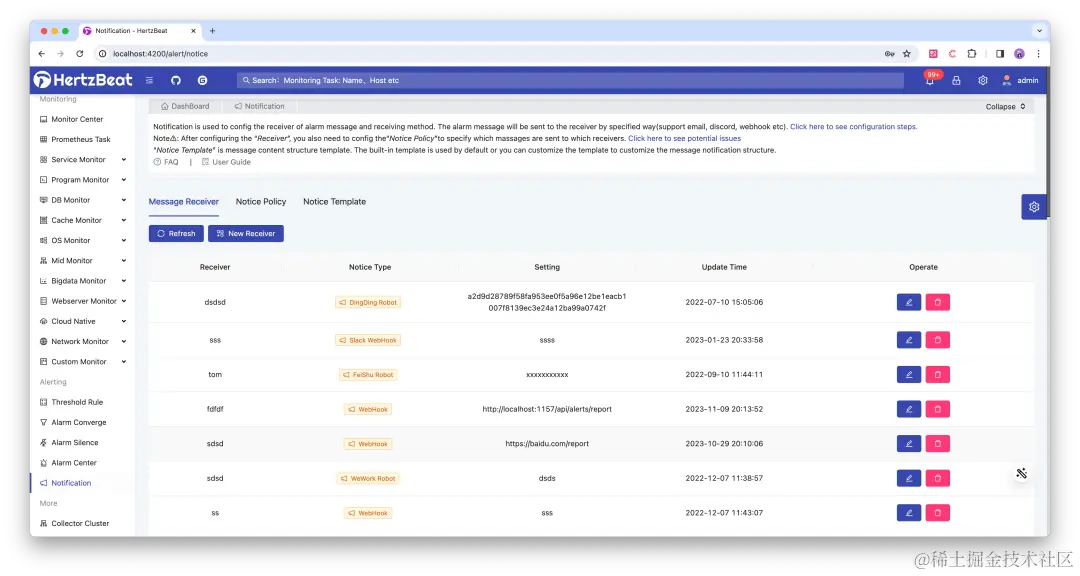
Task: Expand Mid Monitor in sidebar
Action: (83, 260)
